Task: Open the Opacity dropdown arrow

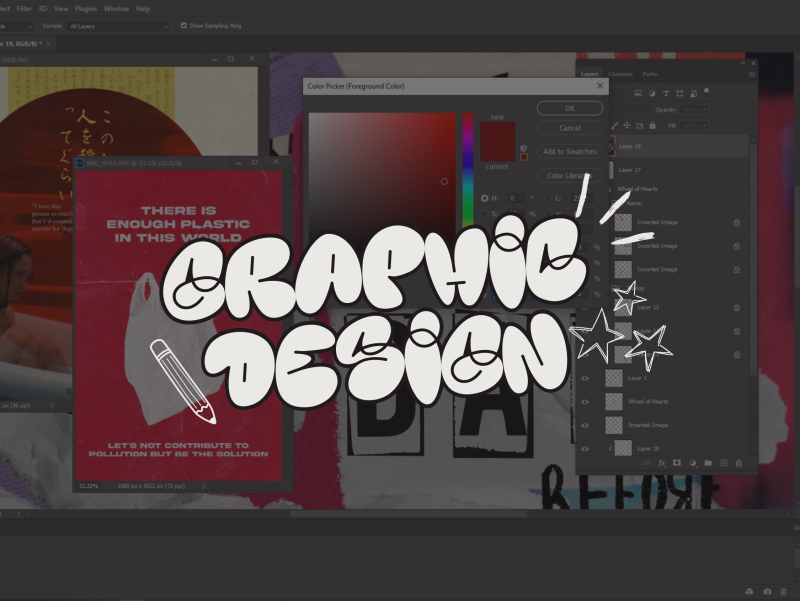Action: (x=706, y=109)
